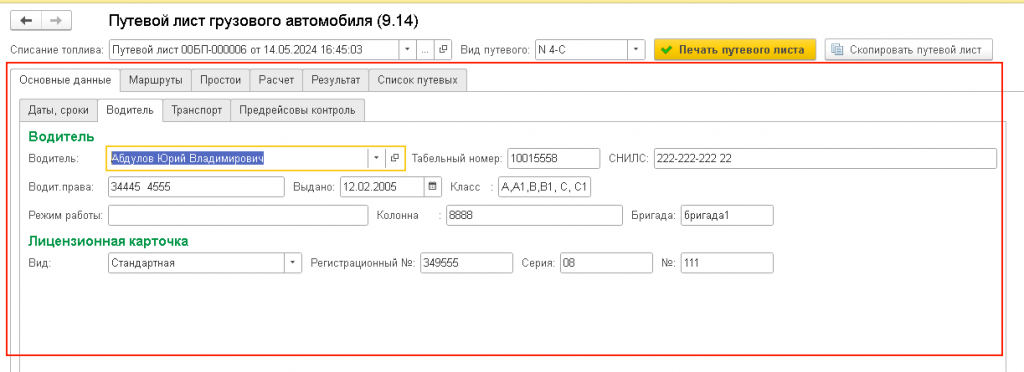Switch to the Транспорт subtab
Screen dimensions: 1024x372
pos(197,110)
